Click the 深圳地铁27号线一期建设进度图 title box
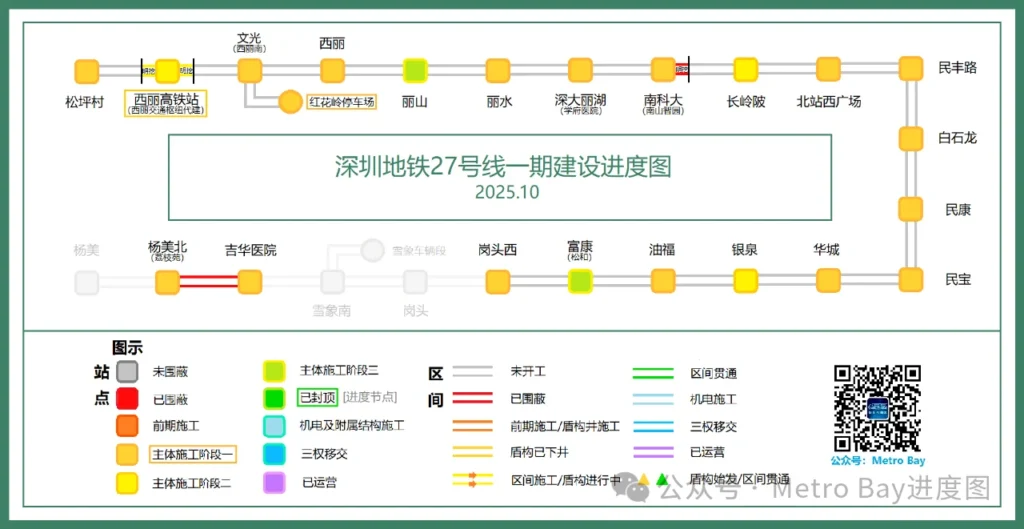1024x529 pixels. coord(500,177)
